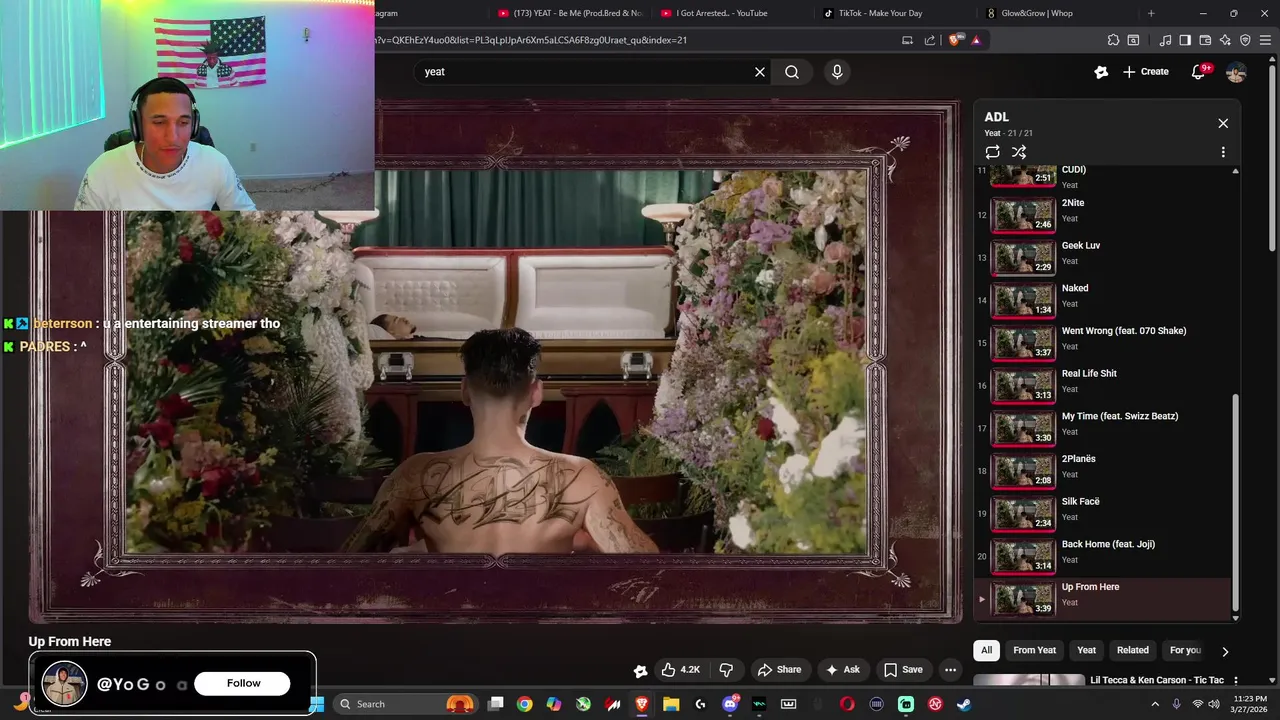The image size is (1280, 720).
Task: Play Geek Luv from the playlist
Action: point(1104,257)
